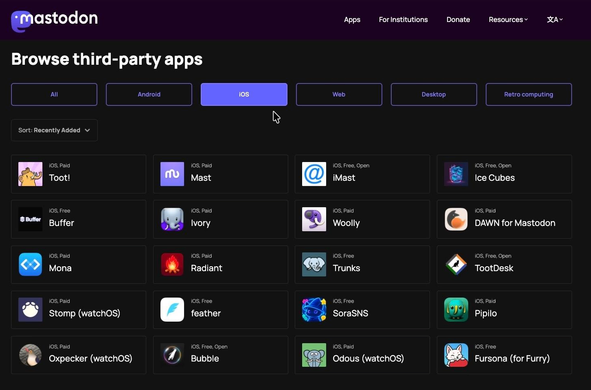
Task: Select the iMast app icon
Action: (314, 174)
